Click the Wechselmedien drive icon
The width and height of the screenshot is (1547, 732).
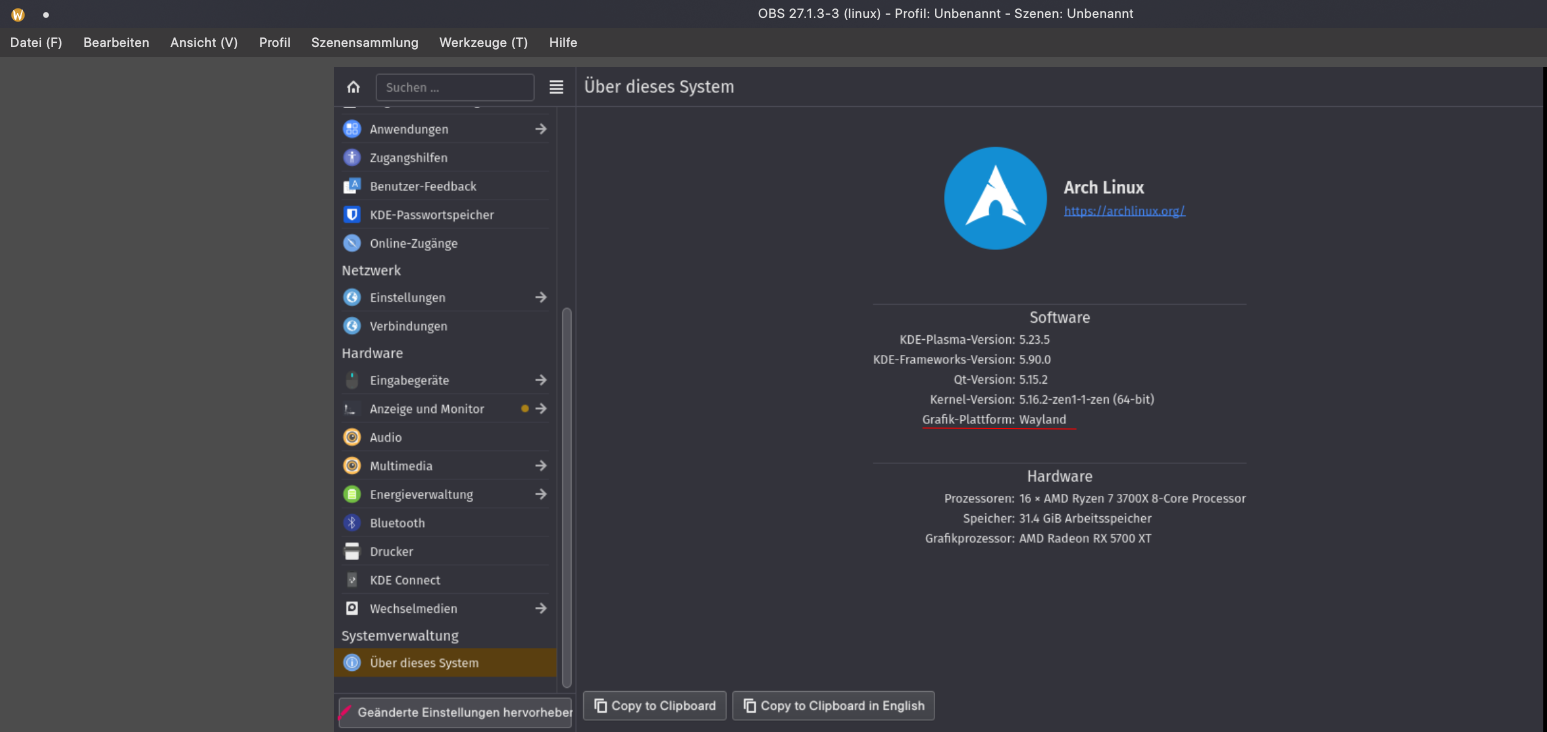pos(351,608)
